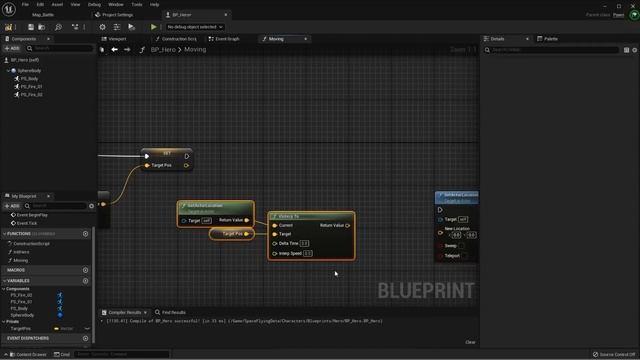Click Moving in the graph breadcrumb
Image resolution: width=640 pixels, height=360 pixels.
[x=195, y=49]
